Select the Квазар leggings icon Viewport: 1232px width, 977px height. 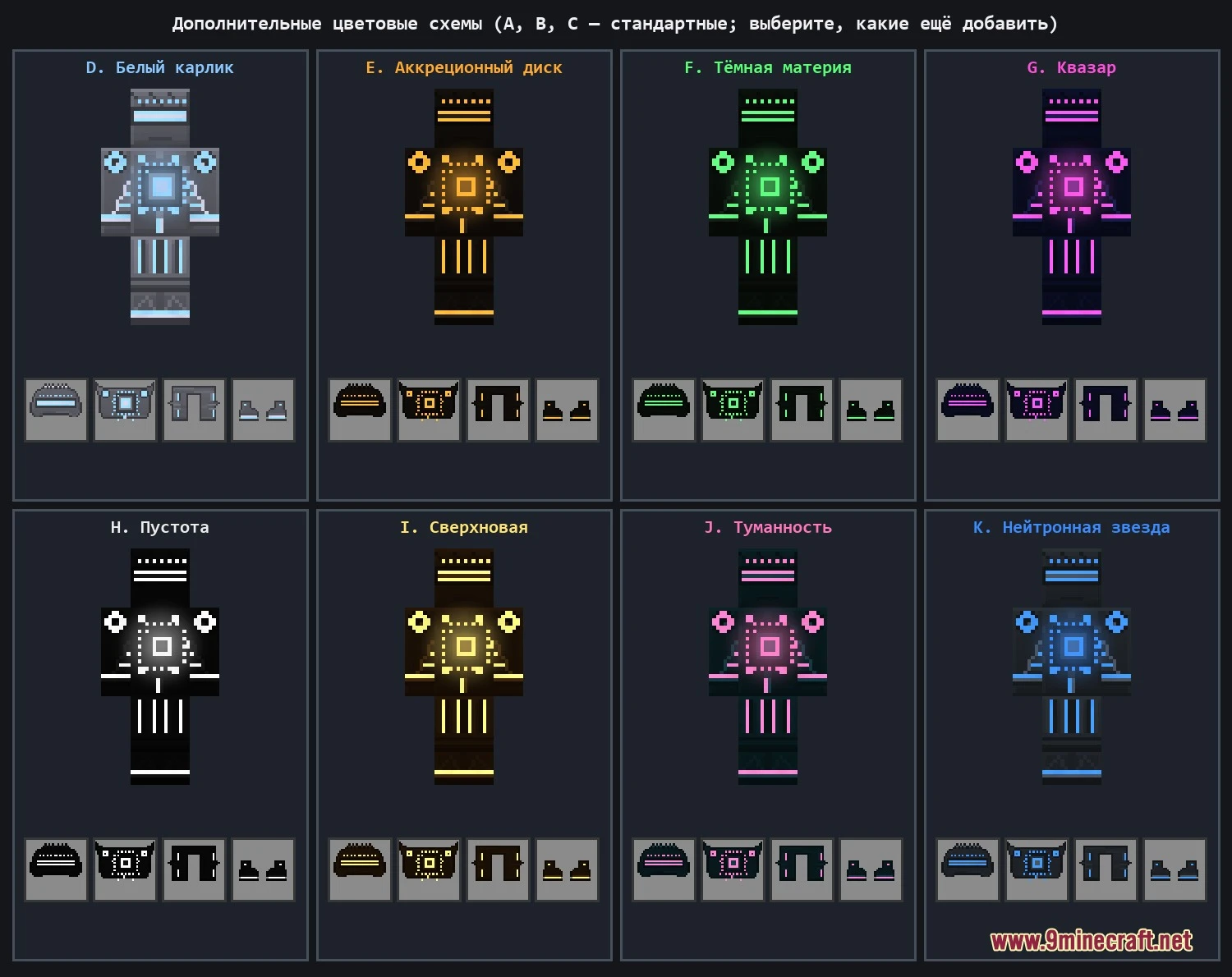(1106, 410)
